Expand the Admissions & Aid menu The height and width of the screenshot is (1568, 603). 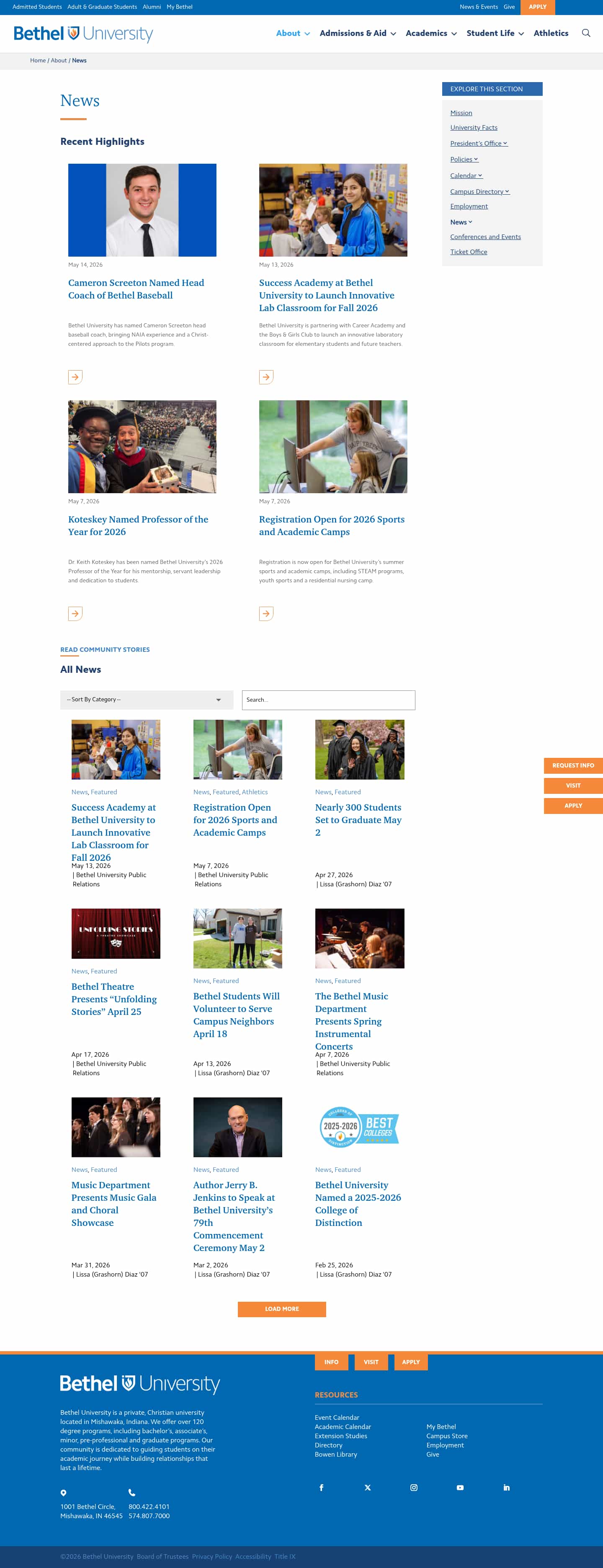(x=358, y=33)
